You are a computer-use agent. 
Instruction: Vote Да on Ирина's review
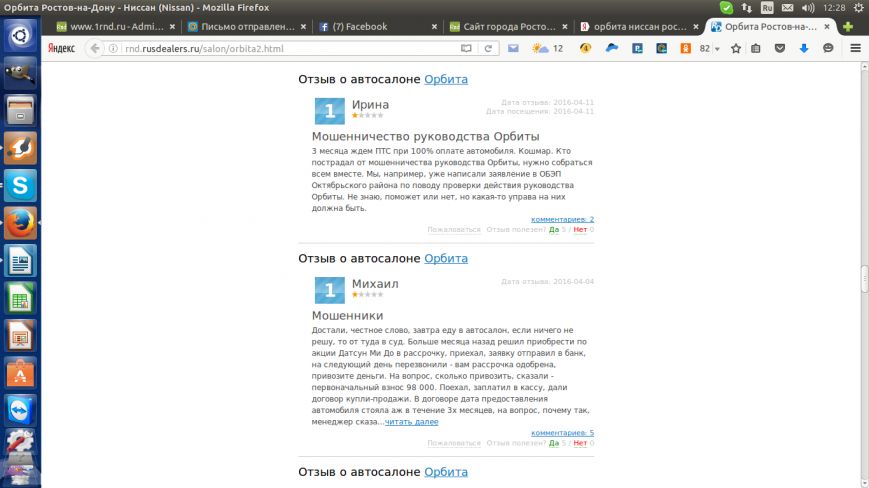[x=554, y=229]
